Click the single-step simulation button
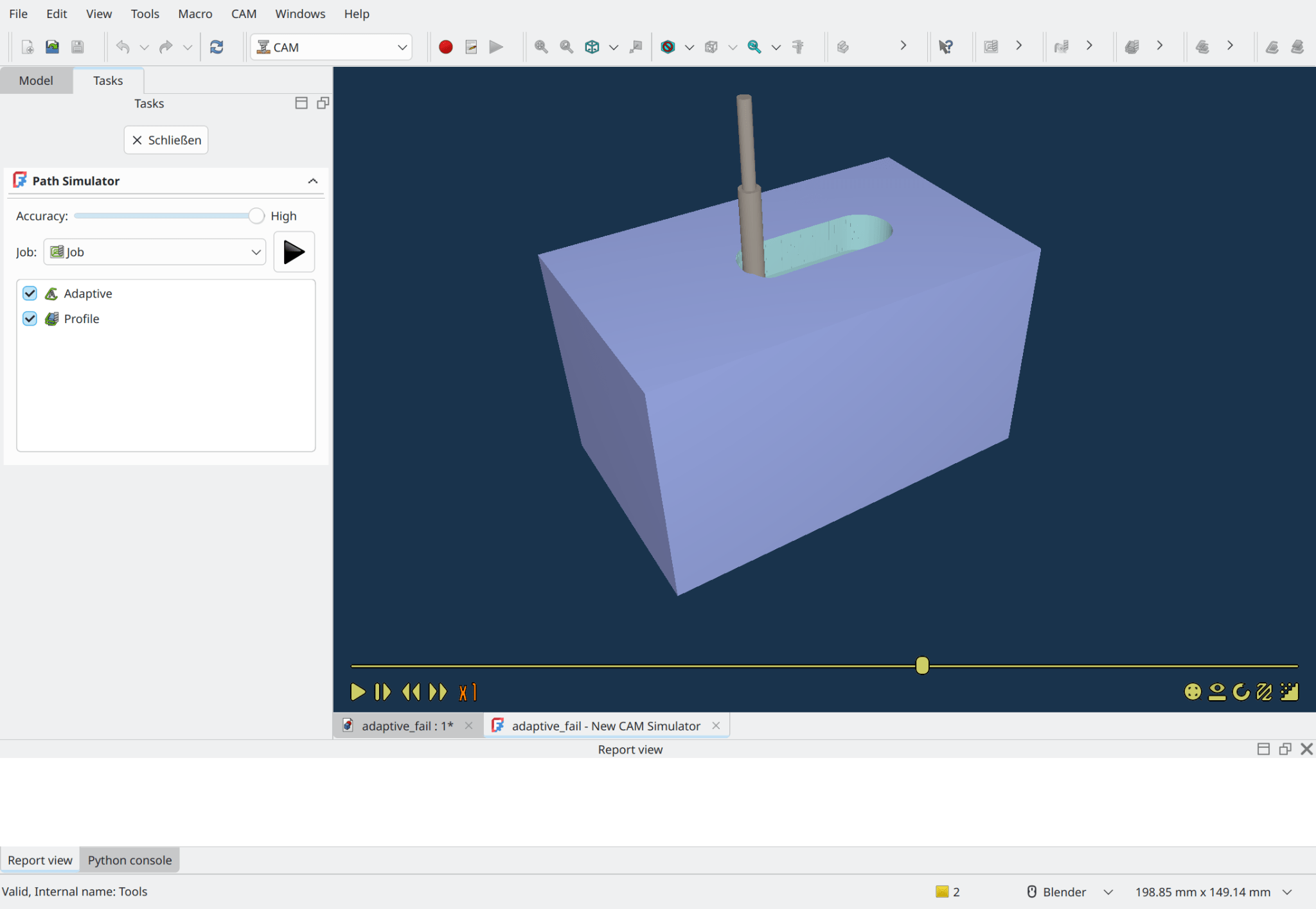This screenshot has width=1316, height=909. (382, 692)
